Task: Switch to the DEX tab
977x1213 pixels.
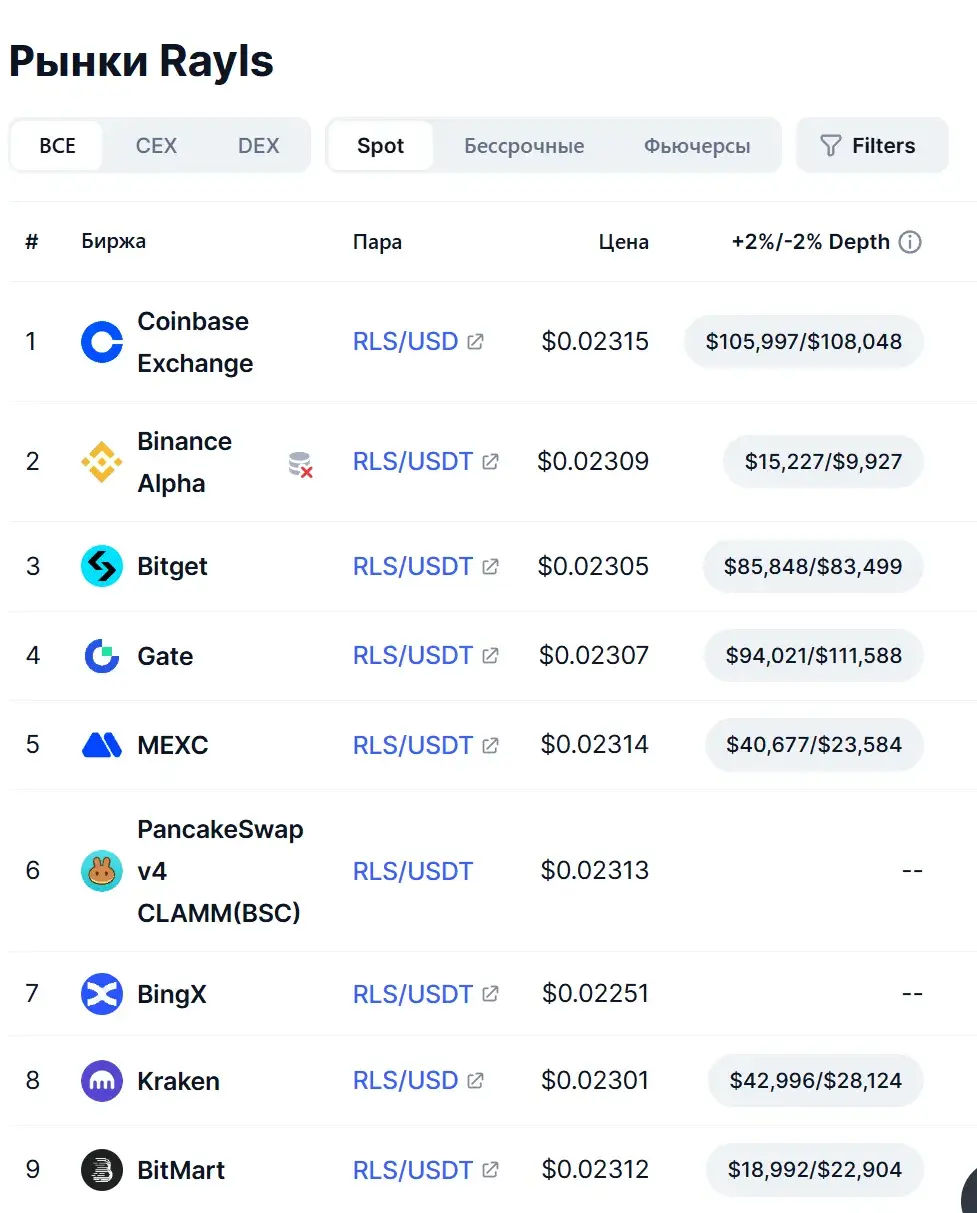Action: tap(258, 146)
